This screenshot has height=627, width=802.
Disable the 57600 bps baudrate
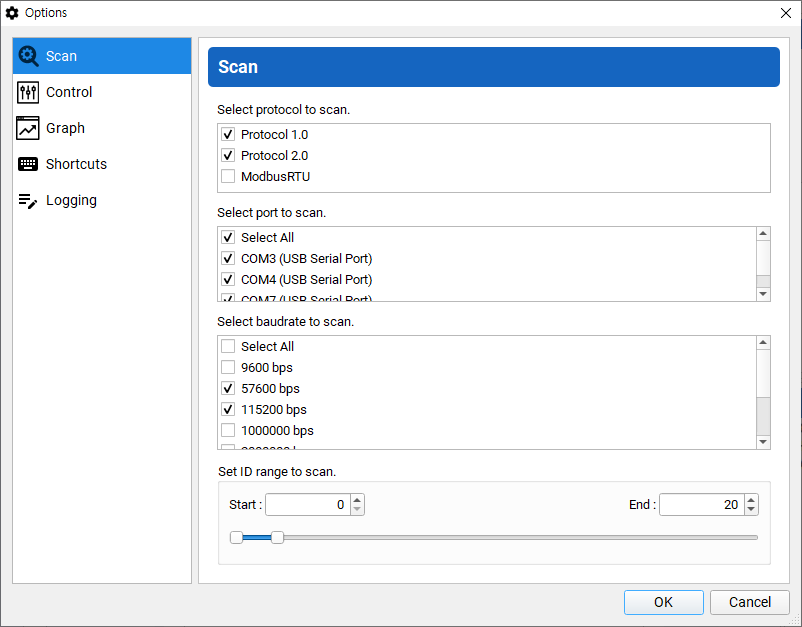point(228,388)
